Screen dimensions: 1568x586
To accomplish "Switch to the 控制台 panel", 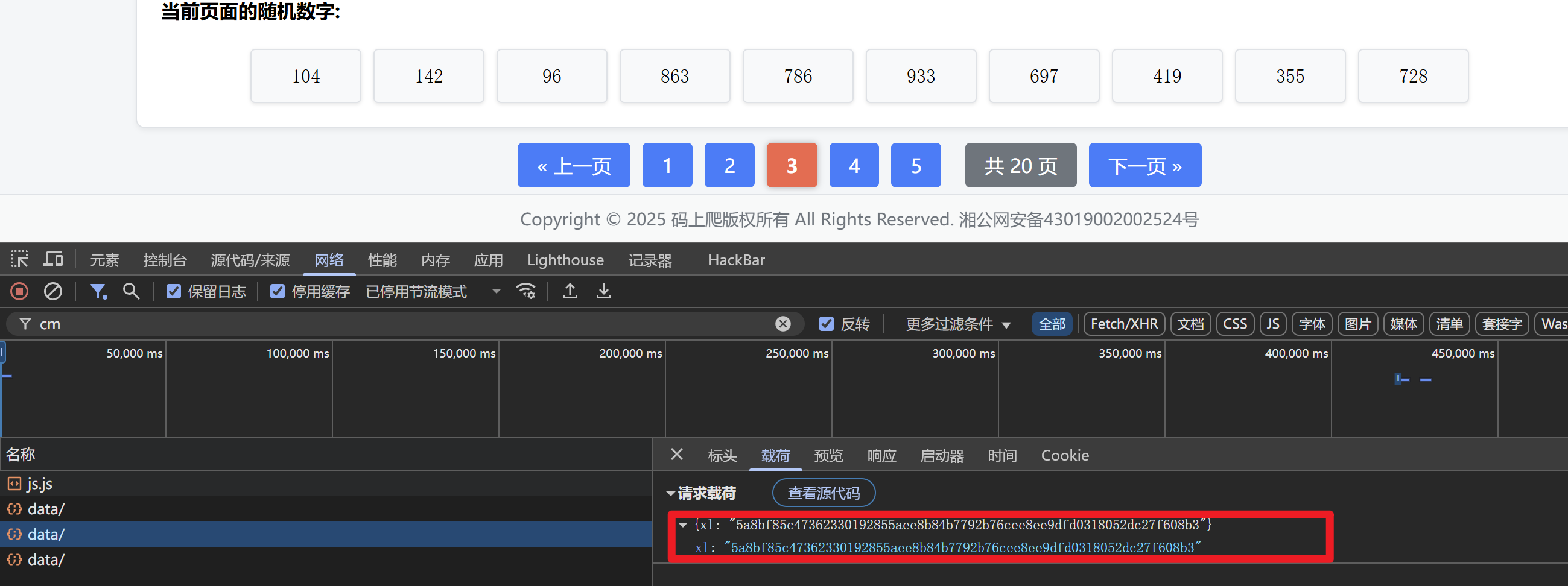I will 165,260.
